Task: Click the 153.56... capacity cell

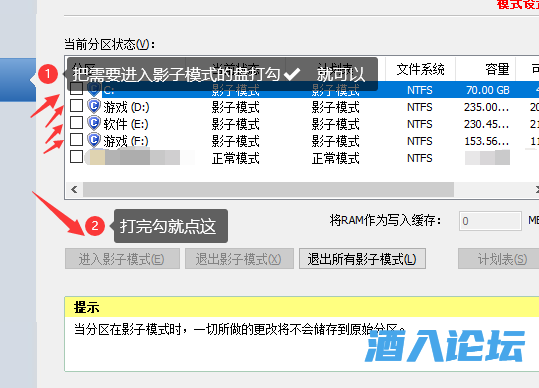Action: tap(486, 141)
